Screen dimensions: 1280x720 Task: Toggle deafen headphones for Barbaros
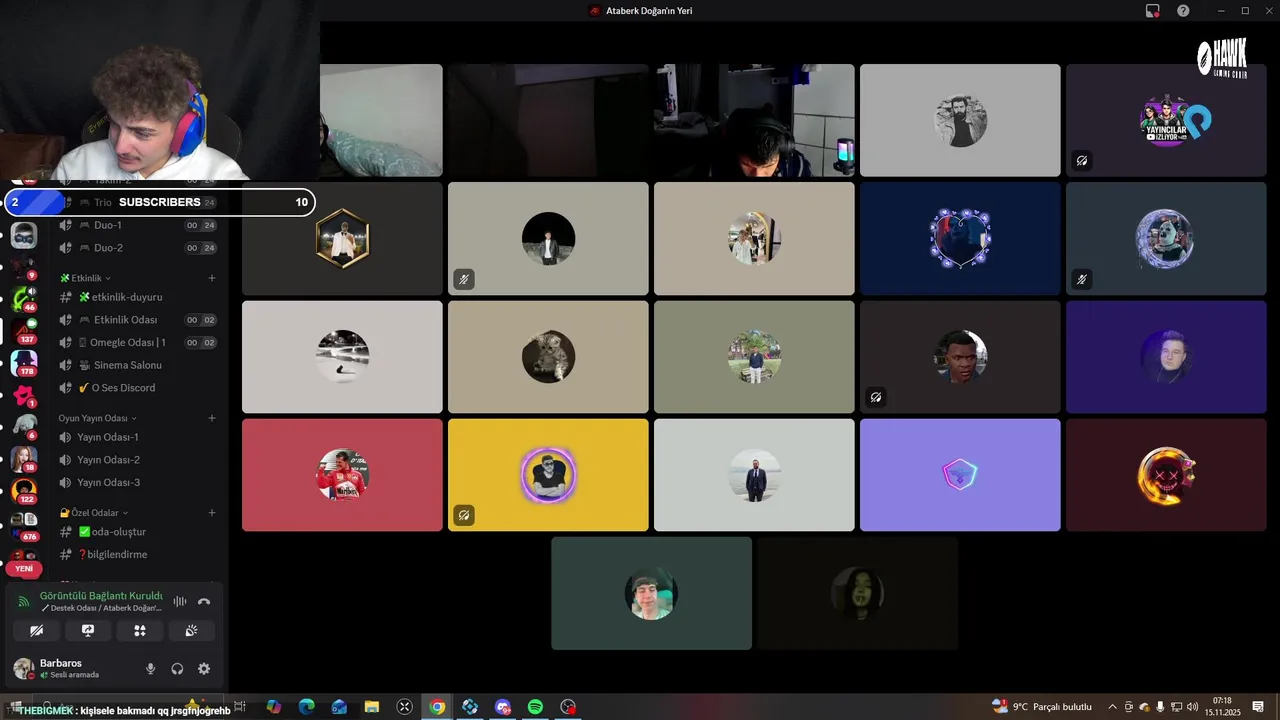[177, 669]
